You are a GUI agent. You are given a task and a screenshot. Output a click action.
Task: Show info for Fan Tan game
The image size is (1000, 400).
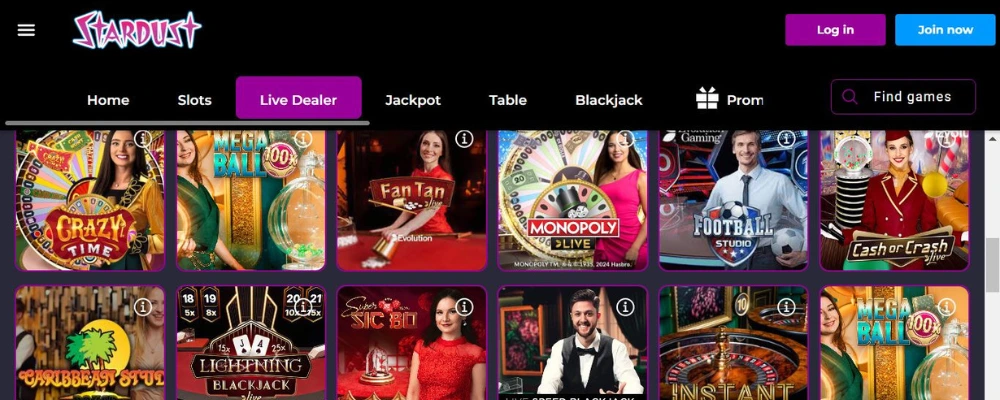(464, 139)
